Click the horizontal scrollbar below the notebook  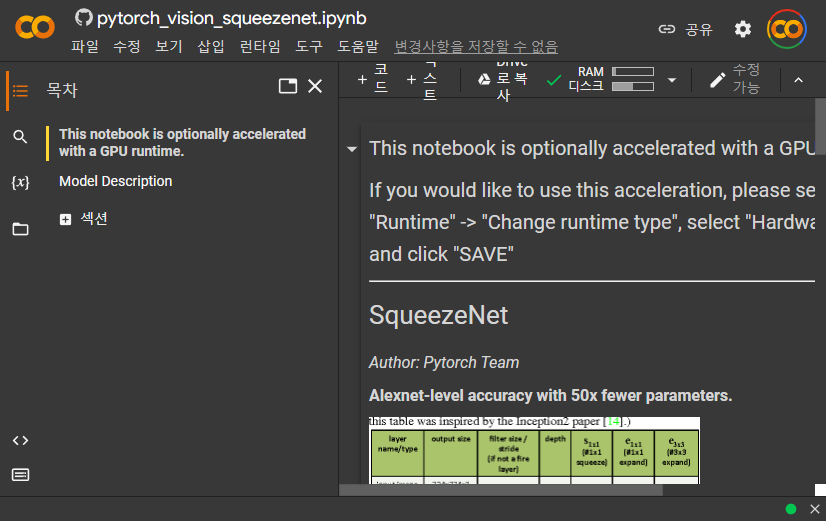(500, 490)
